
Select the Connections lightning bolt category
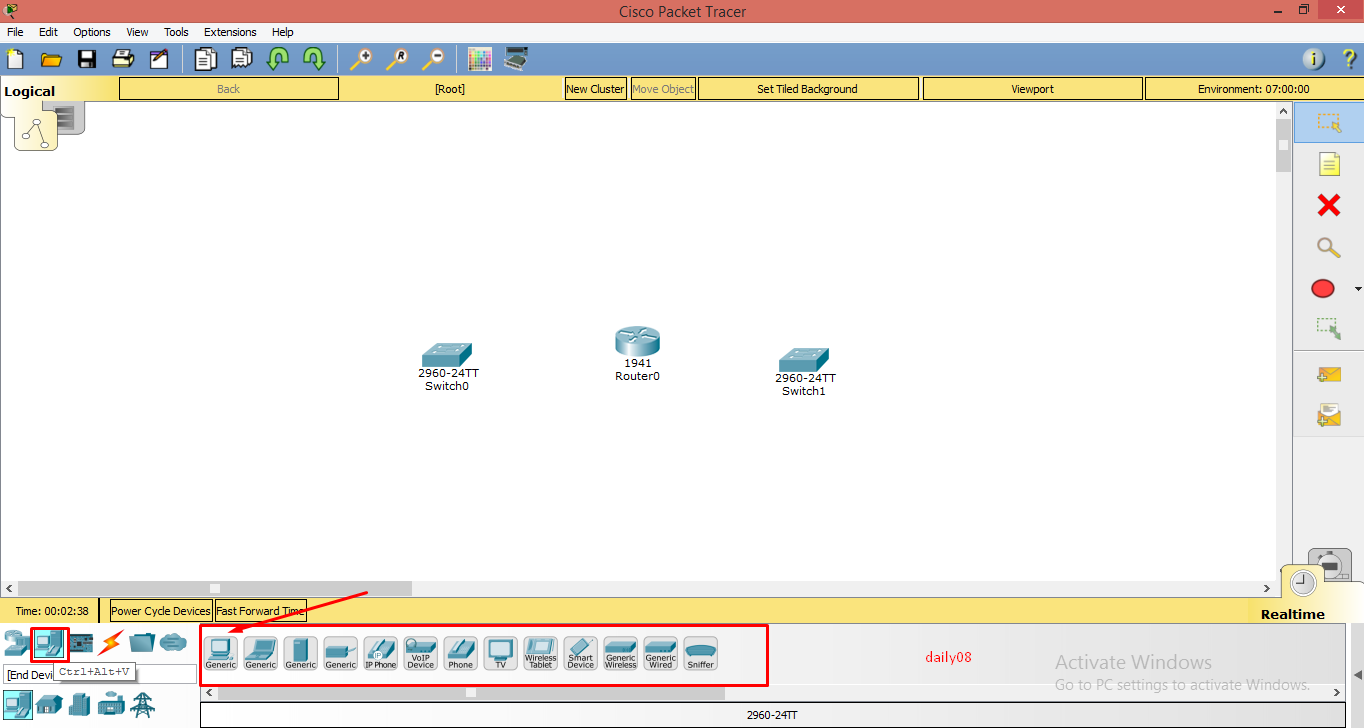pyautogui.click(x=108, y=644)
